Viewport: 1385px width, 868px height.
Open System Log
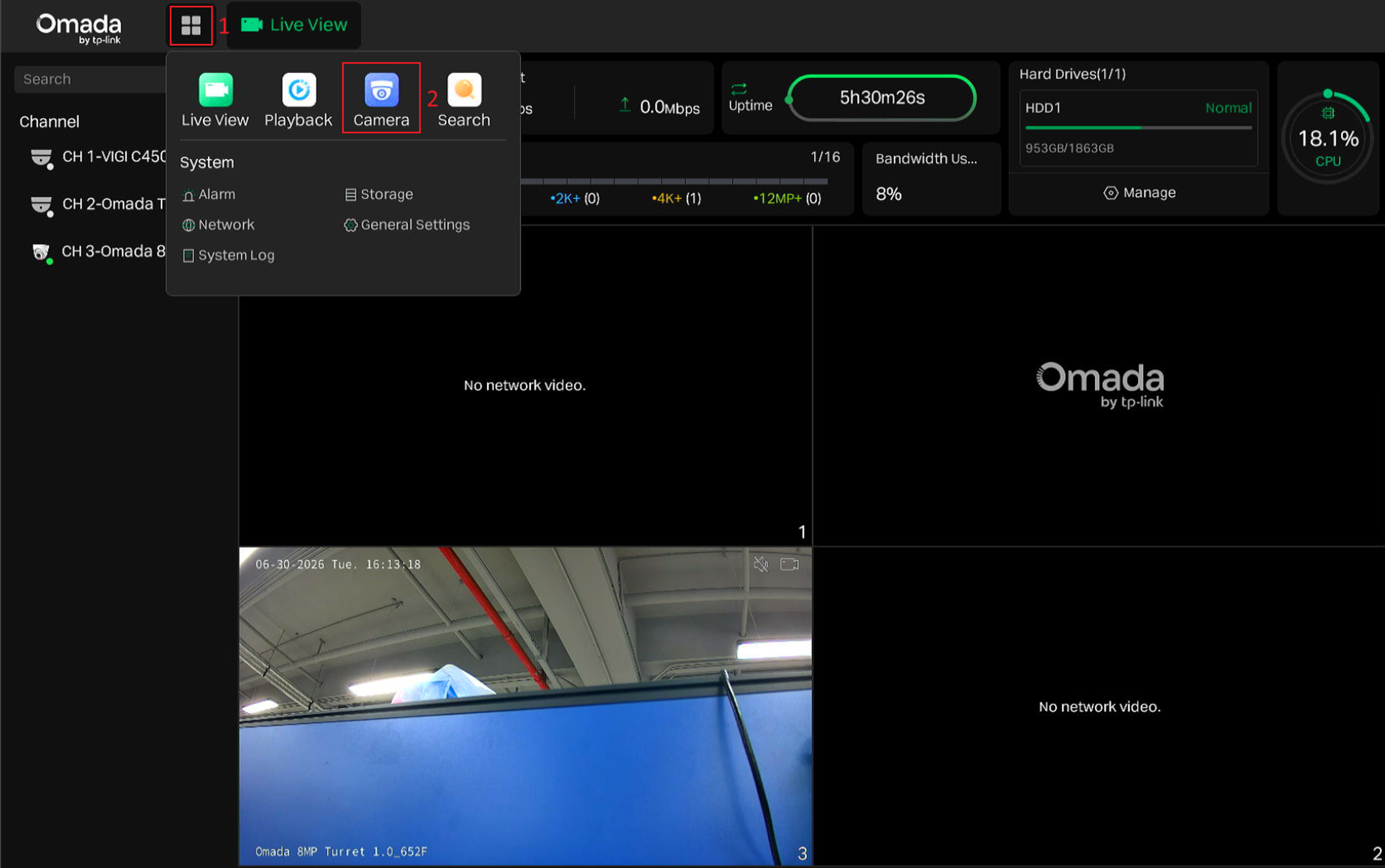tap(229, 256)
